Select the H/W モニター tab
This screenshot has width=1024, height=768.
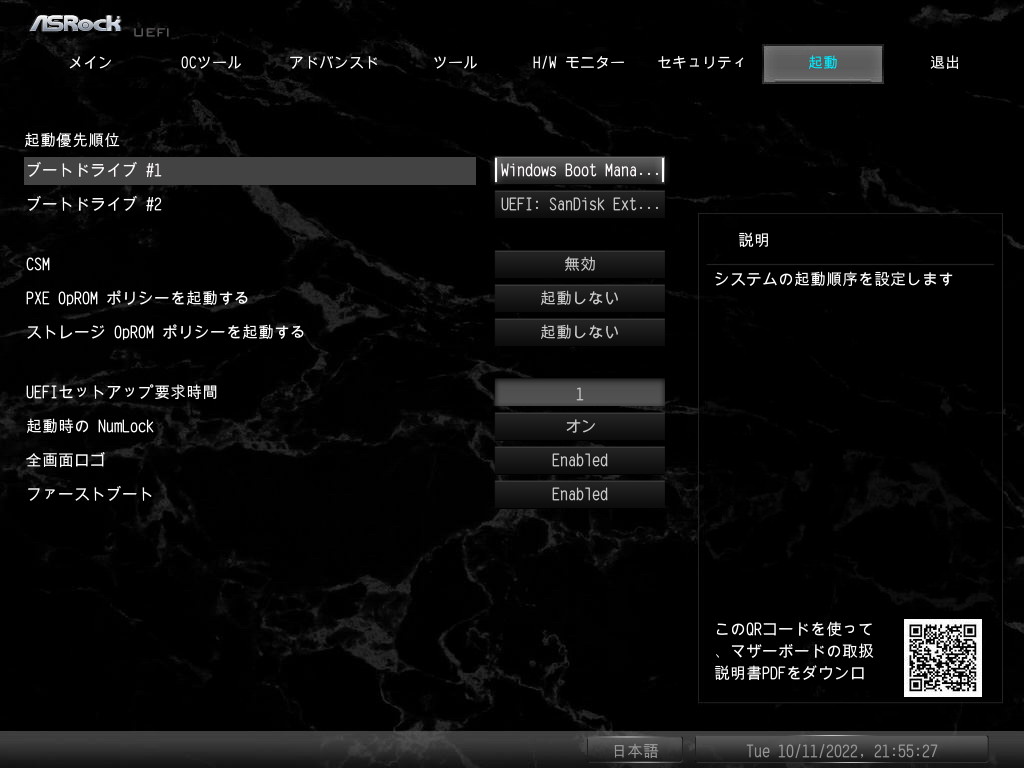(579, 63)
